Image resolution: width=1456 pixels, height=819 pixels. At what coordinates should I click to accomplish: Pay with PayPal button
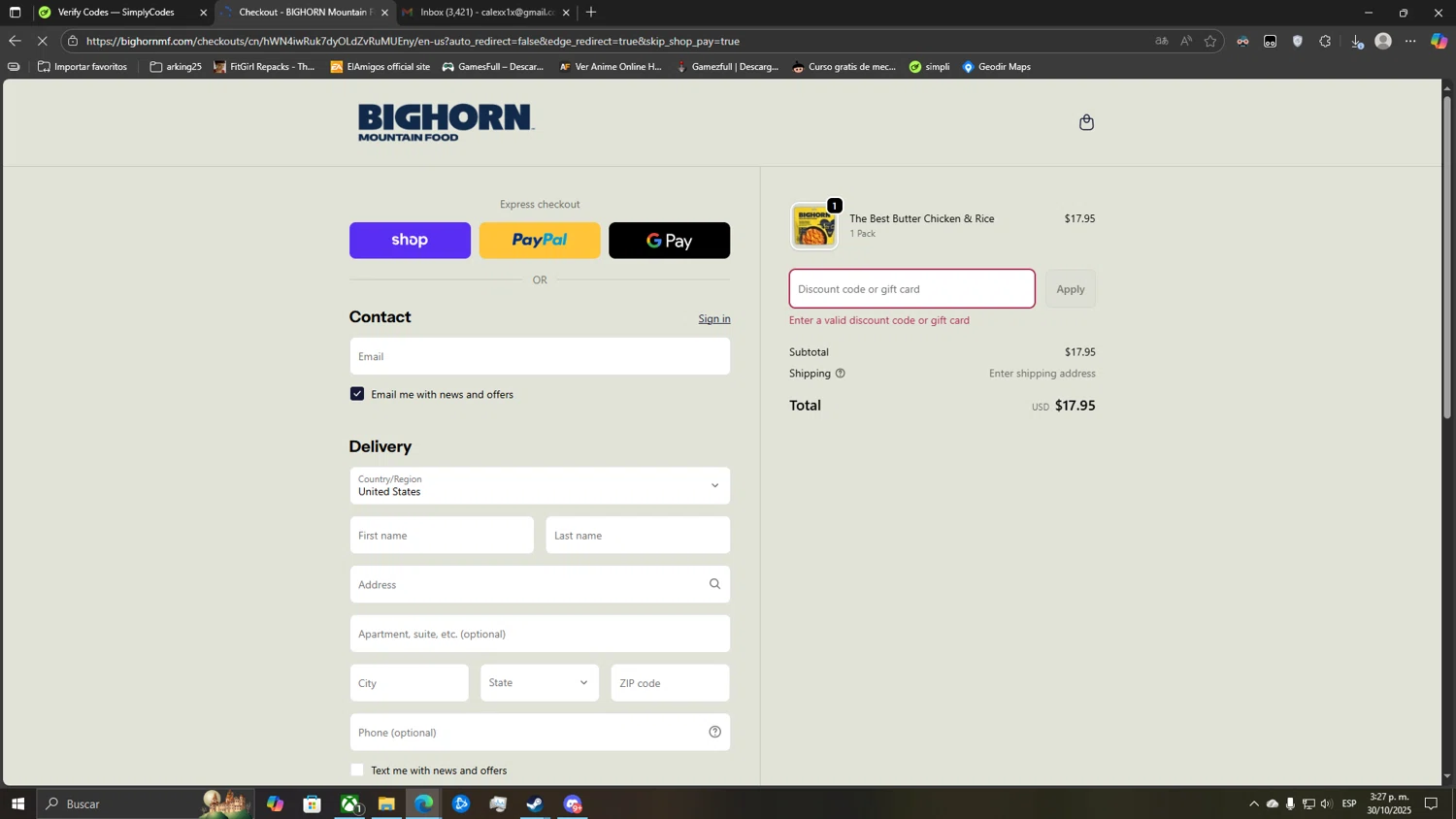540,241
